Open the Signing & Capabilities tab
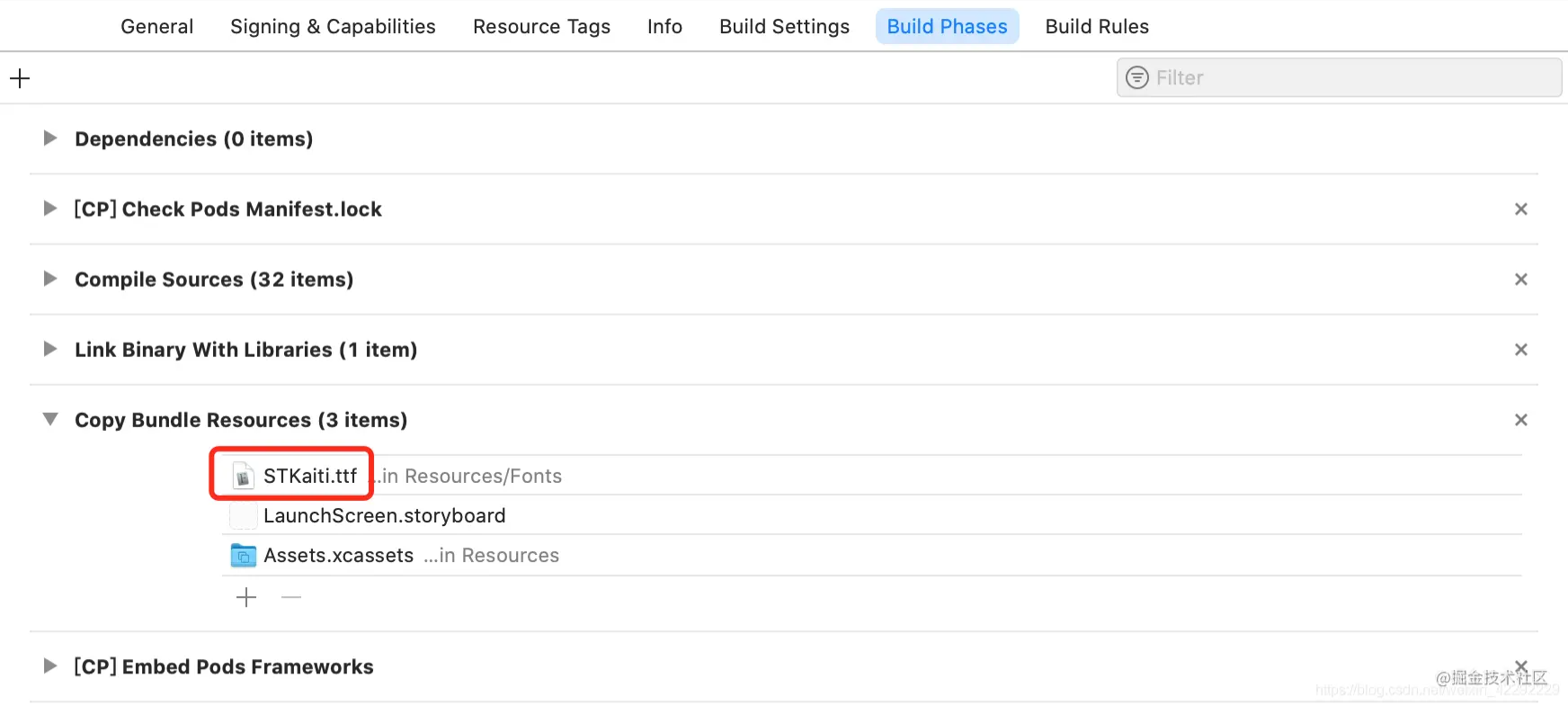Viewport: 1568px width, 705px height. 333,27
